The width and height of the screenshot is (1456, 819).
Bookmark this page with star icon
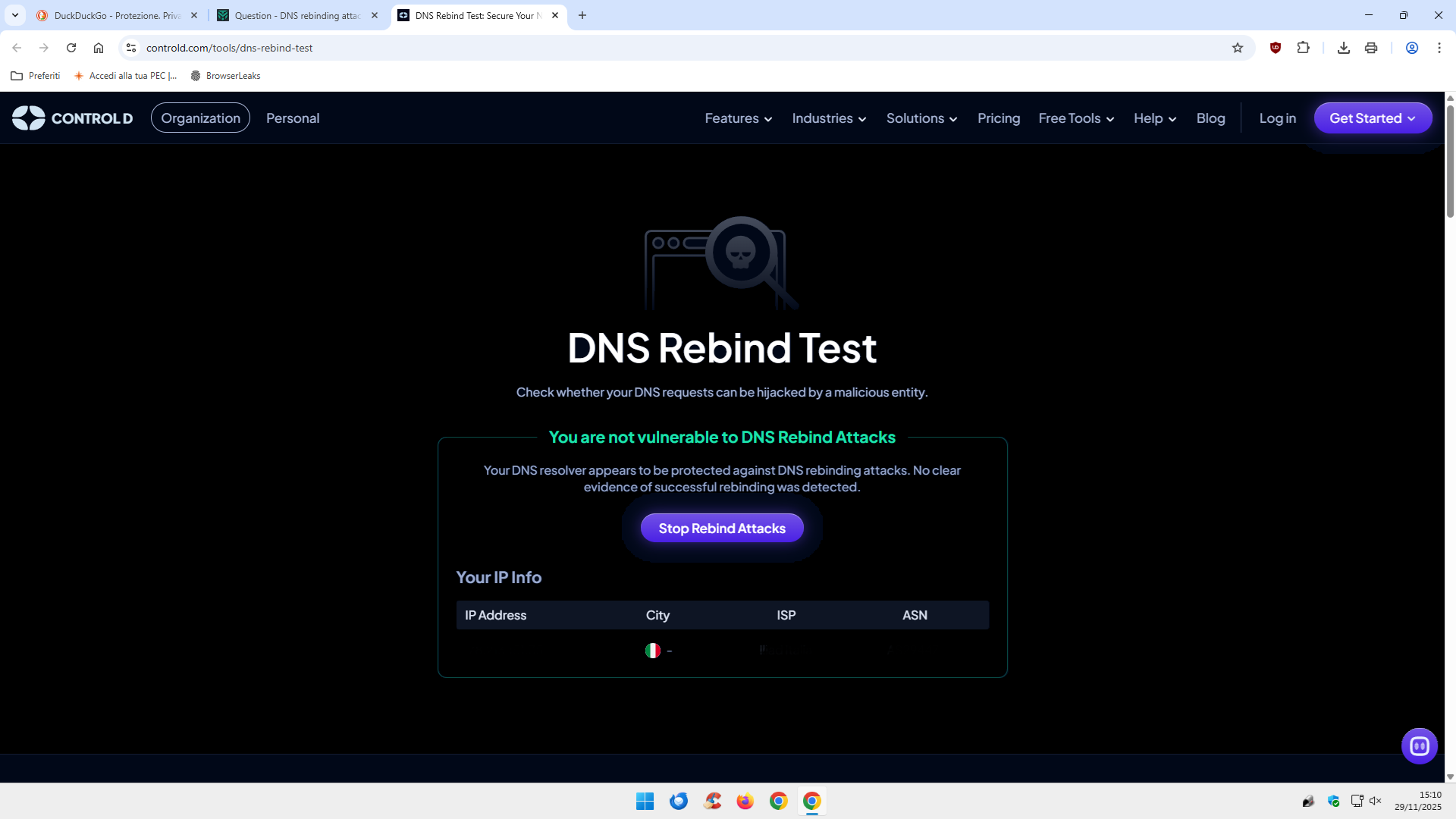(x=1238, y=48)
